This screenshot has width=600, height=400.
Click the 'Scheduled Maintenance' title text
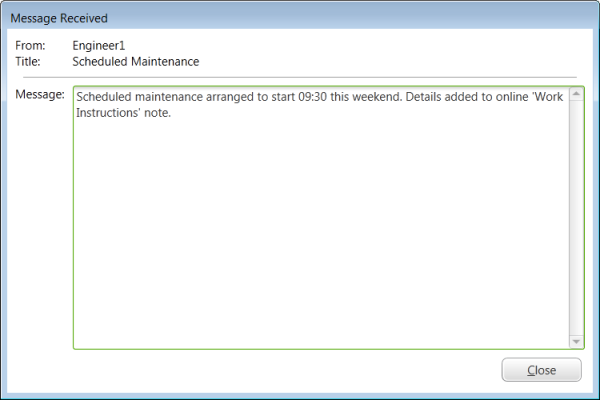point(135,61)
